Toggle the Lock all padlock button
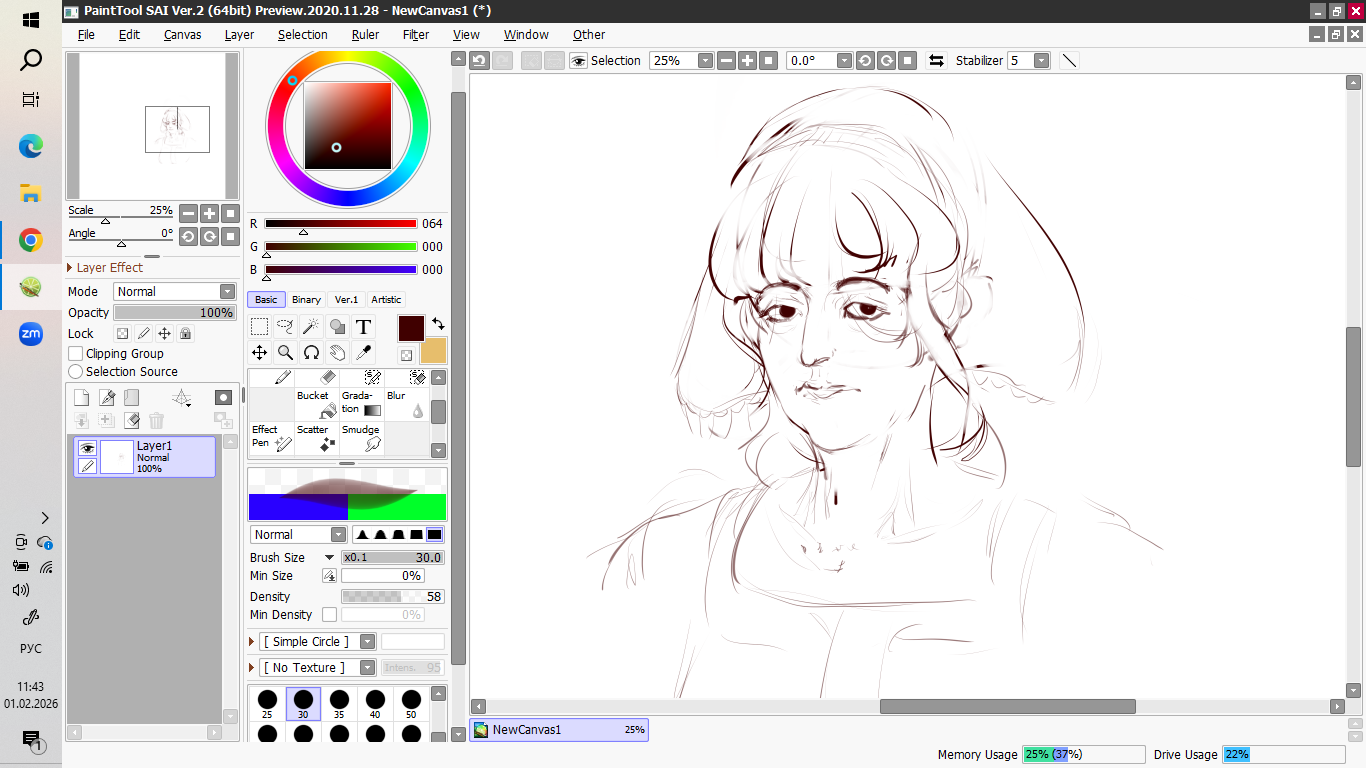Viewport: 1366px width, 768px height. pos(185,334)
